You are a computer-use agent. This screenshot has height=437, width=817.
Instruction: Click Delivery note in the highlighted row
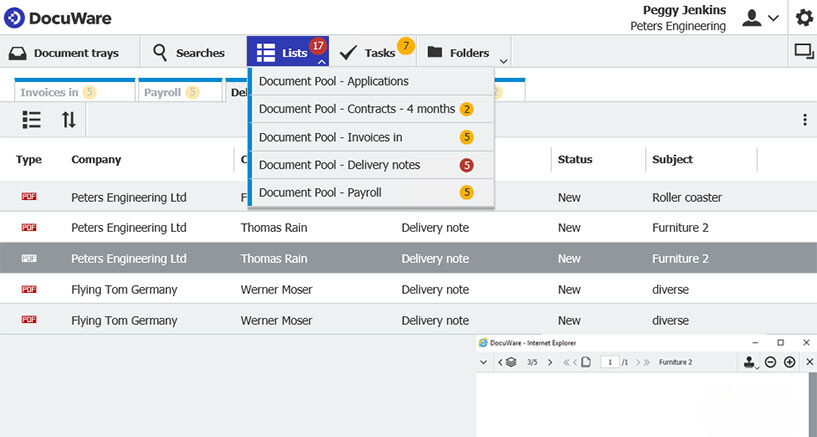[x=435, y=258]
